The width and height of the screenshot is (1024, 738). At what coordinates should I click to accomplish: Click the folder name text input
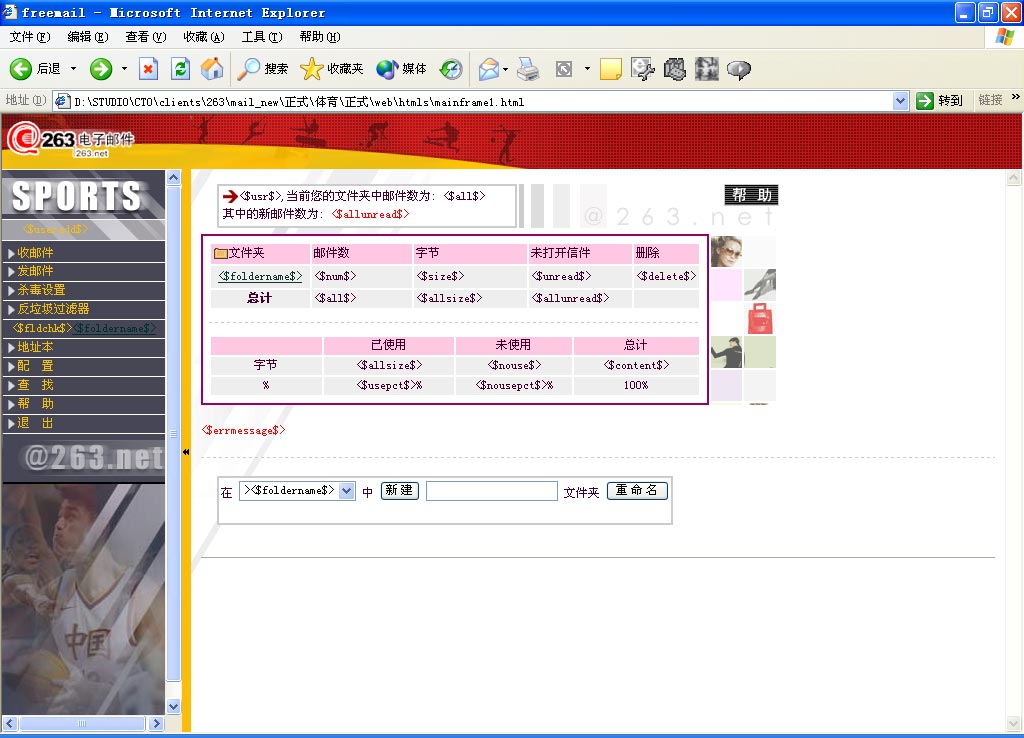[491, 491]
